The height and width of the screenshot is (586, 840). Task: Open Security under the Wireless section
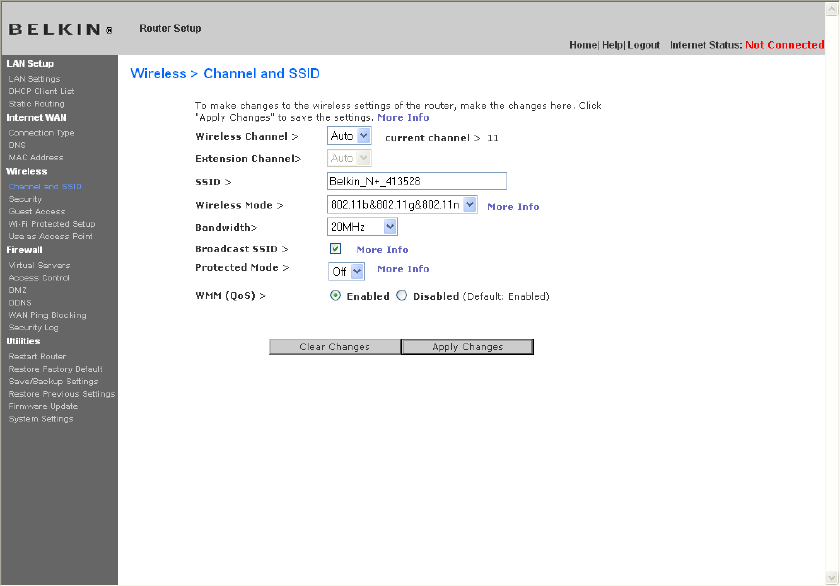(25, 199)
